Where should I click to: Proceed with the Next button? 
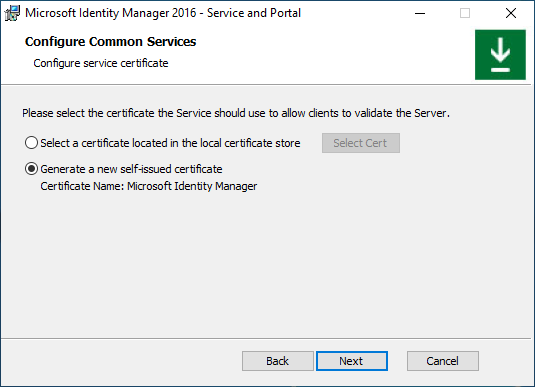pyautogui.click(x=352, y=361)
